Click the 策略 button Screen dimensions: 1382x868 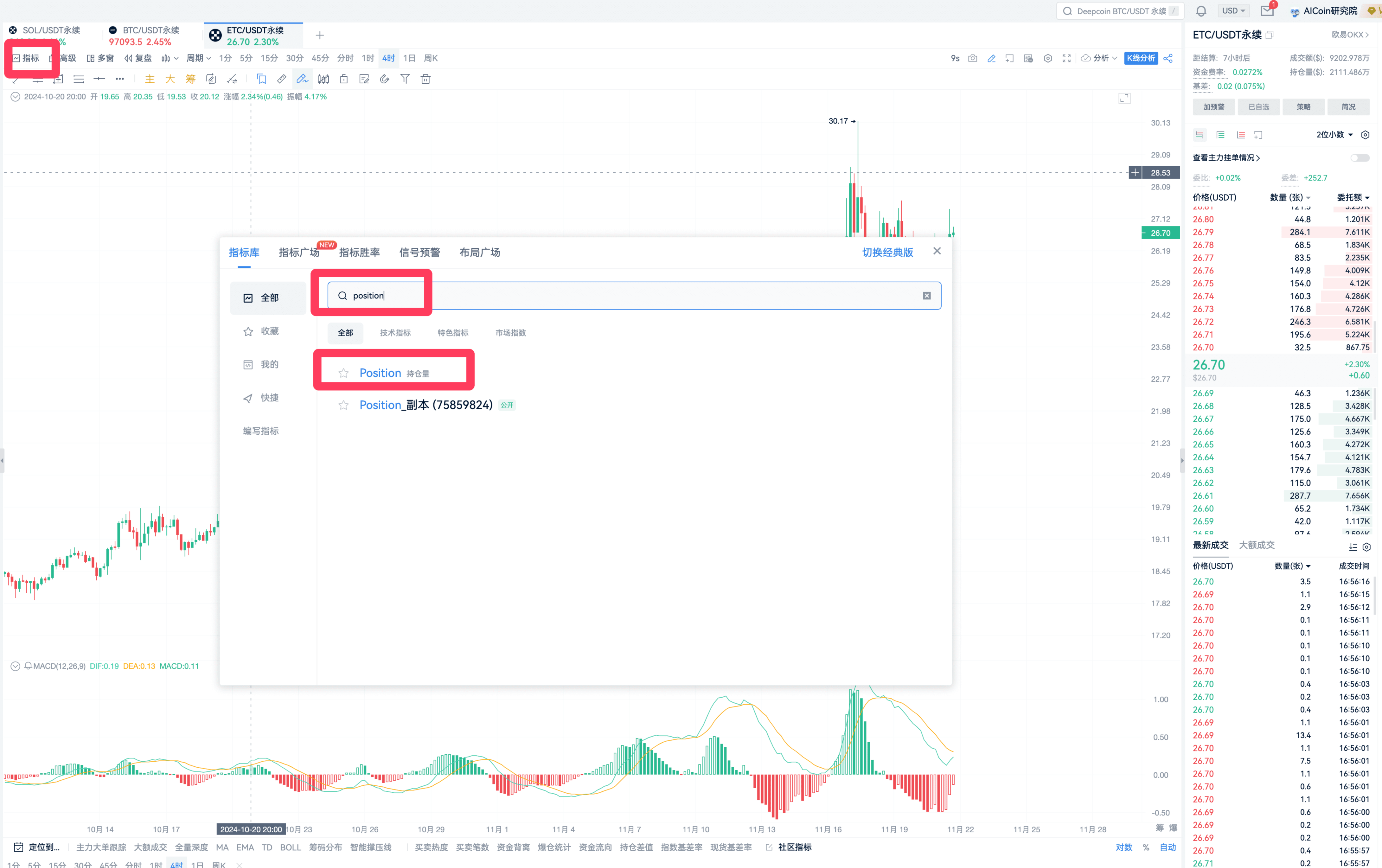1303,107
